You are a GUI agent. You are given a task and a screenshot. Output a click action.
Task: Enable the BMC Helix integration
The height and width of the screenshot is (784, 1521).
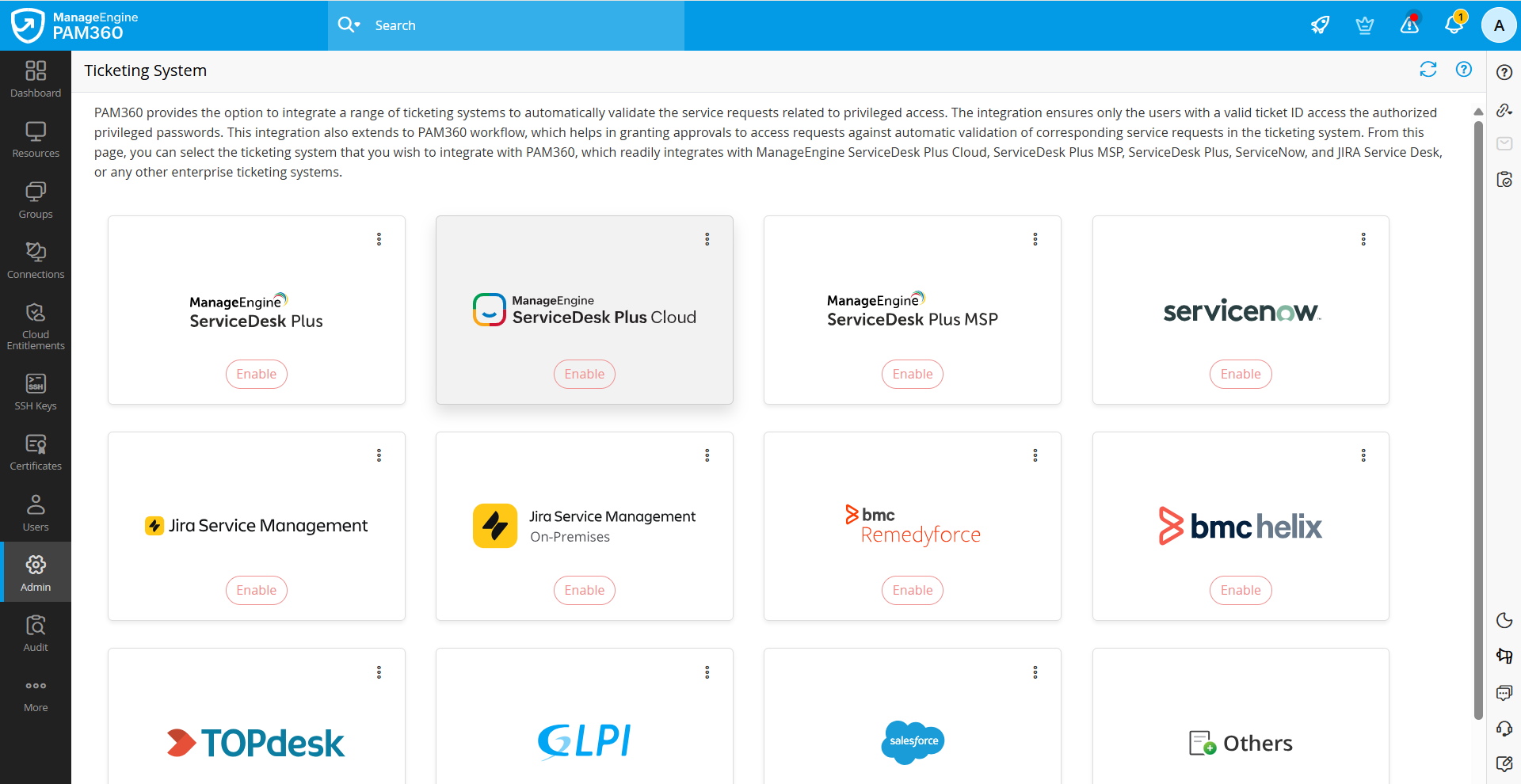pyautogui.click(x=1241, y=590)
